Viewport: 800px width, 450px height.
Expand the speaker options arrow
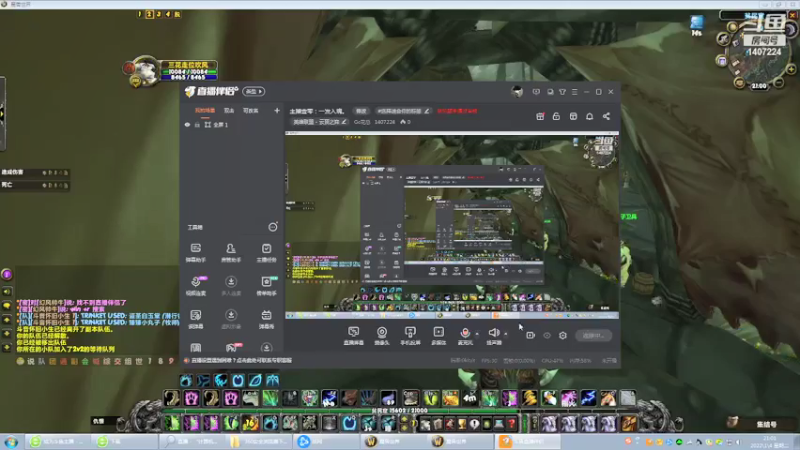(x=506, y=334)
